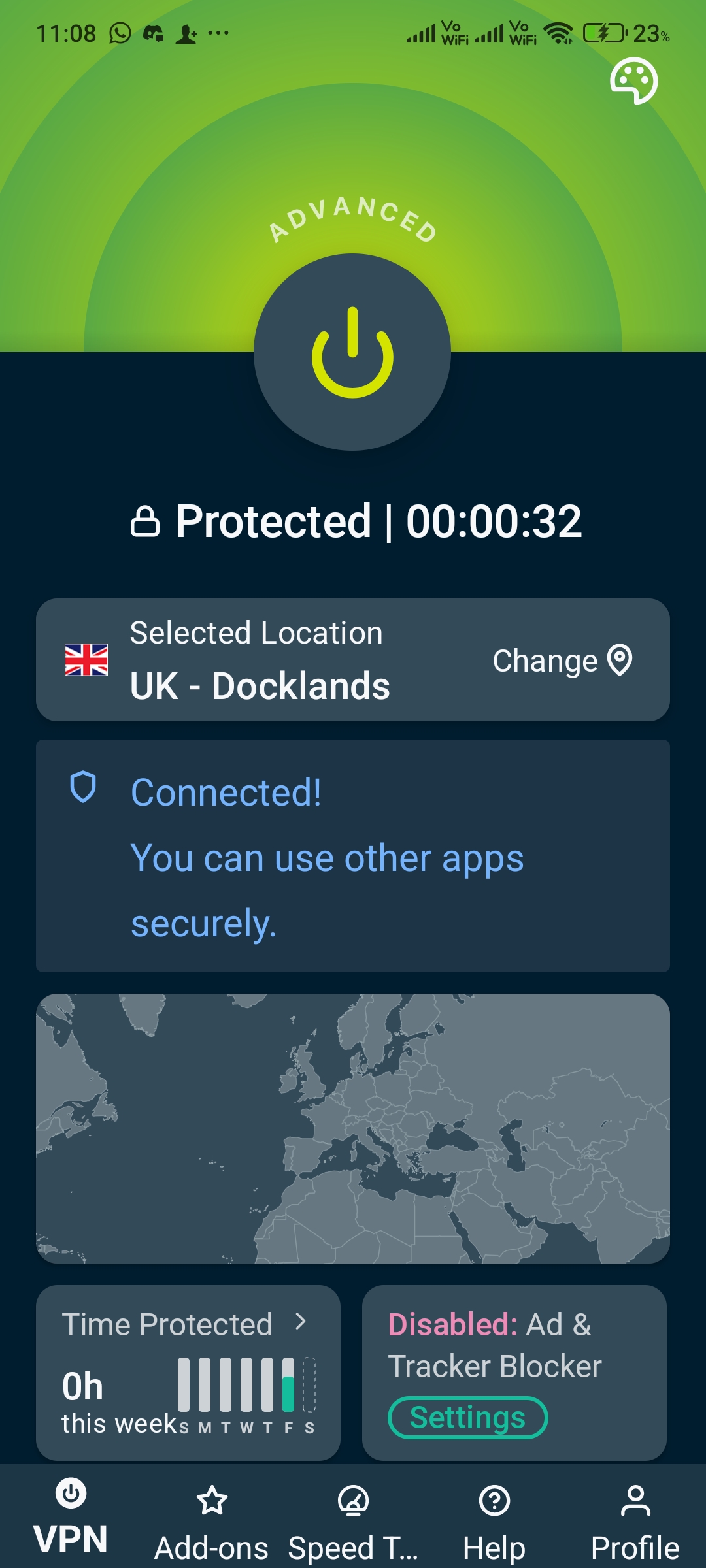This screenshot has width=706, height=1568.
Task: Tap the location pin icon
Action: (x=620, y=660)
